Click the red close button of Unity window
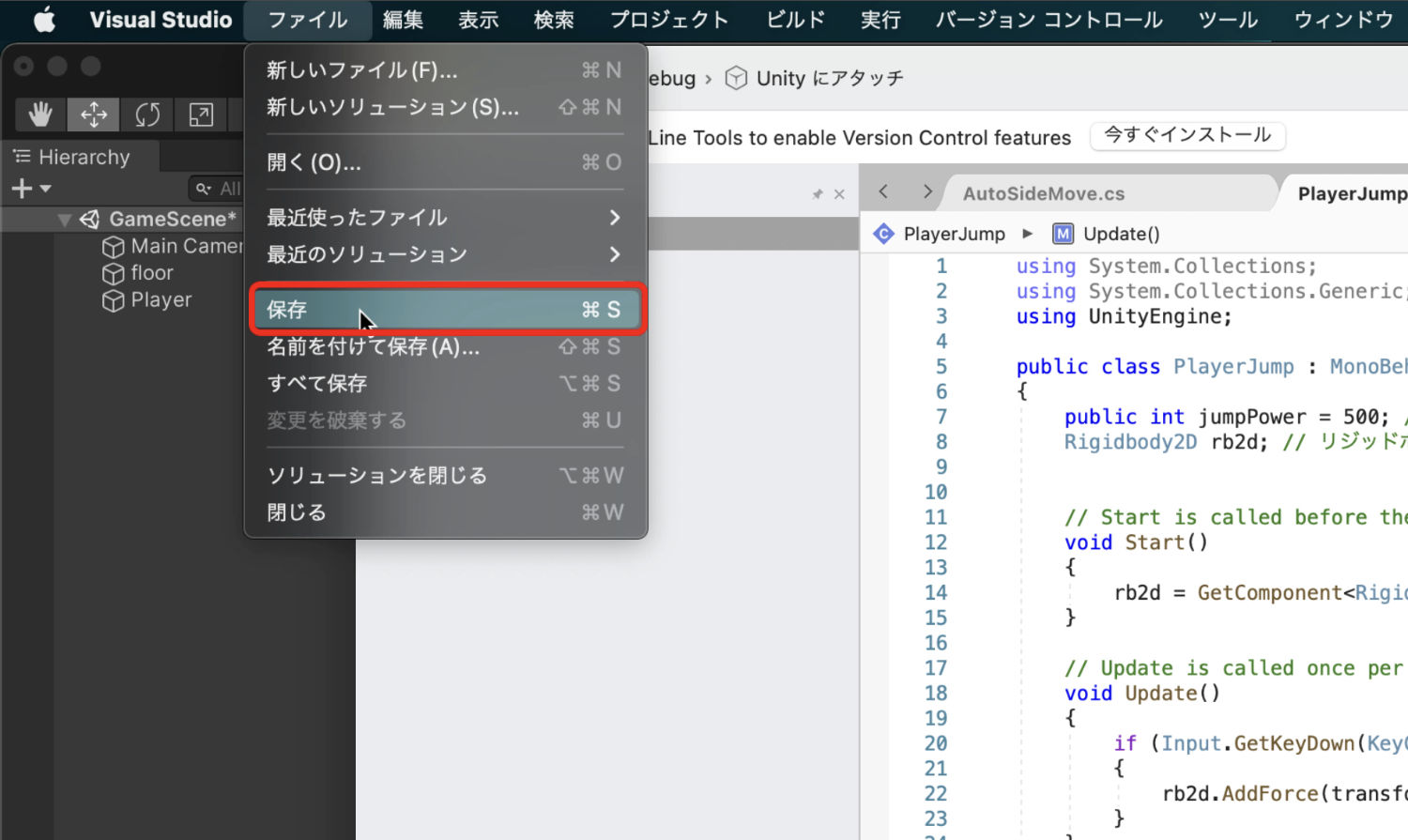This screenshot has height=840, width=1408. pos(24,67)
